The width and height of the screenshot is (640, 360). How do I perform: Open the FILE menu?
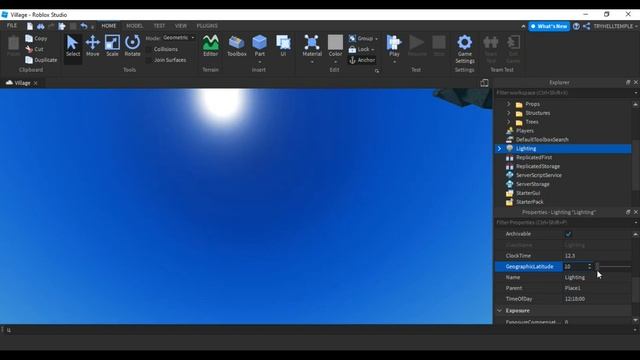(x=12, y=26)
